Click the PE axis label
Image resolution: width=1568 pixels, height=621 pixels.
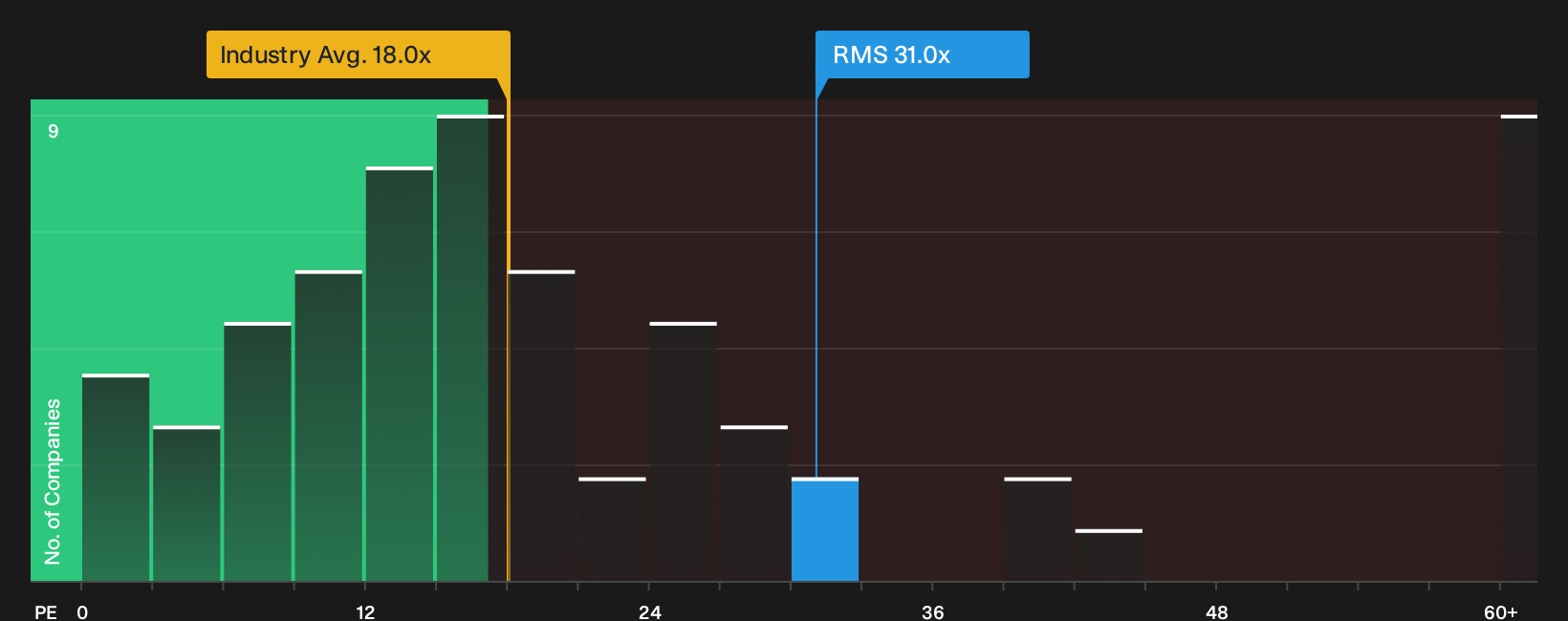[46, 612]
